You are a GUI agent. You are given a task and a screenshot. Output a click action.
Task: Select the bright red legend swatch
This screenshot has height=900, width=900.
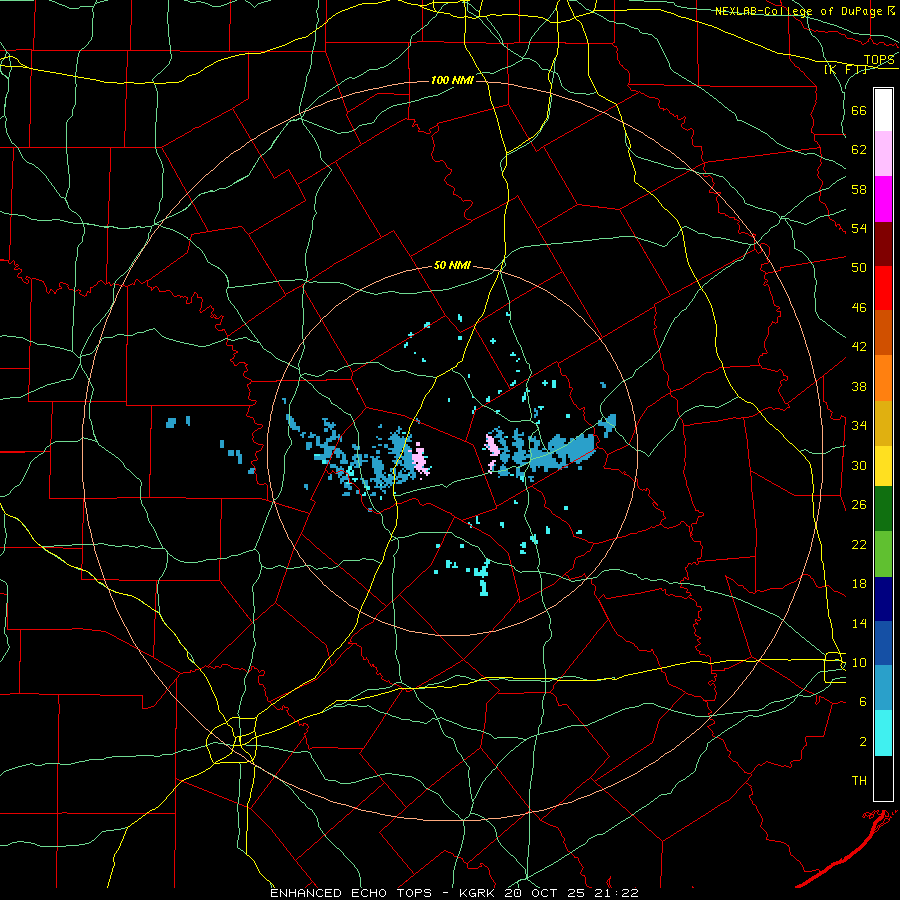[x=883, y=288]
